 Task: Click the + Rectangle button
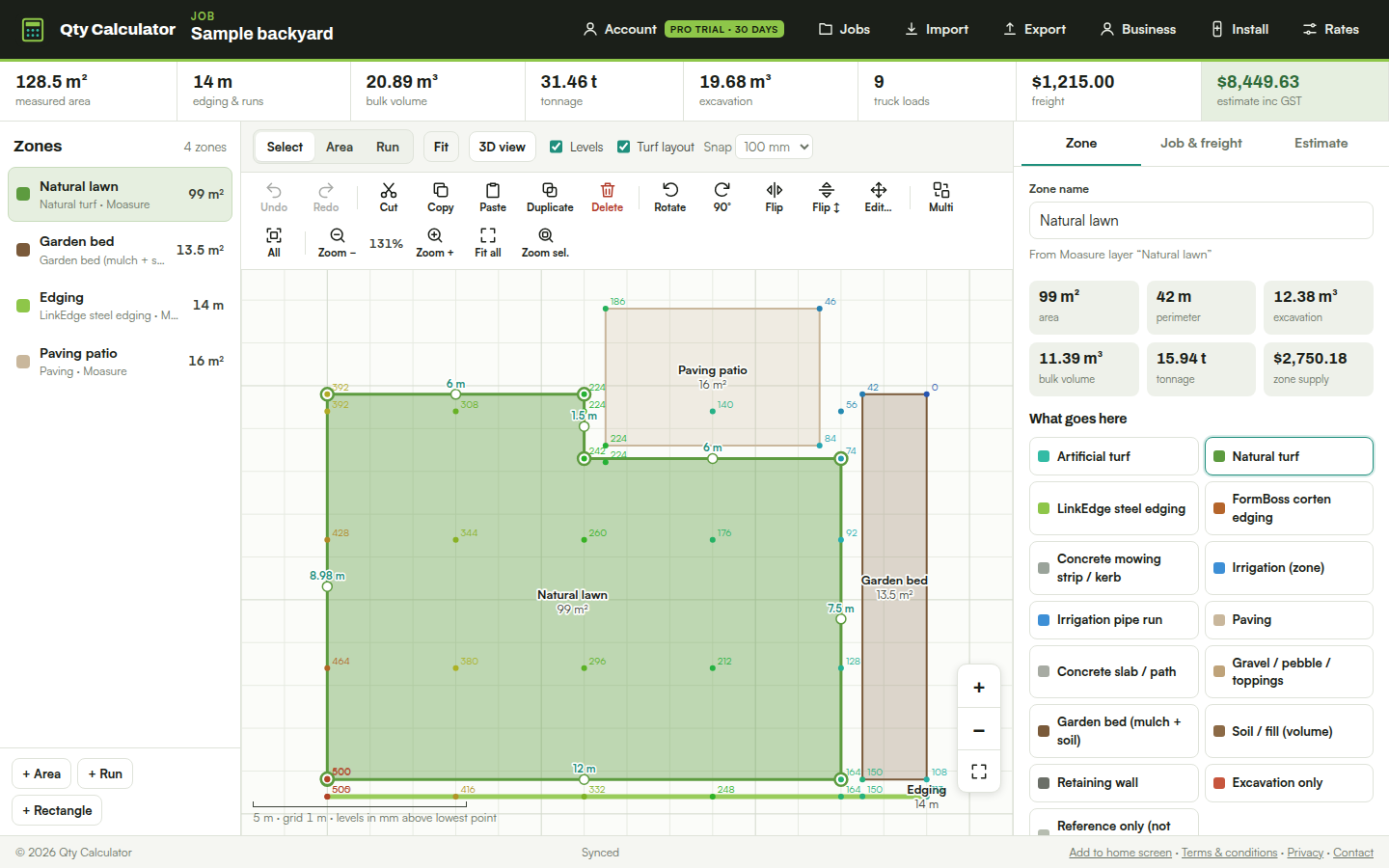pos(57,810)
